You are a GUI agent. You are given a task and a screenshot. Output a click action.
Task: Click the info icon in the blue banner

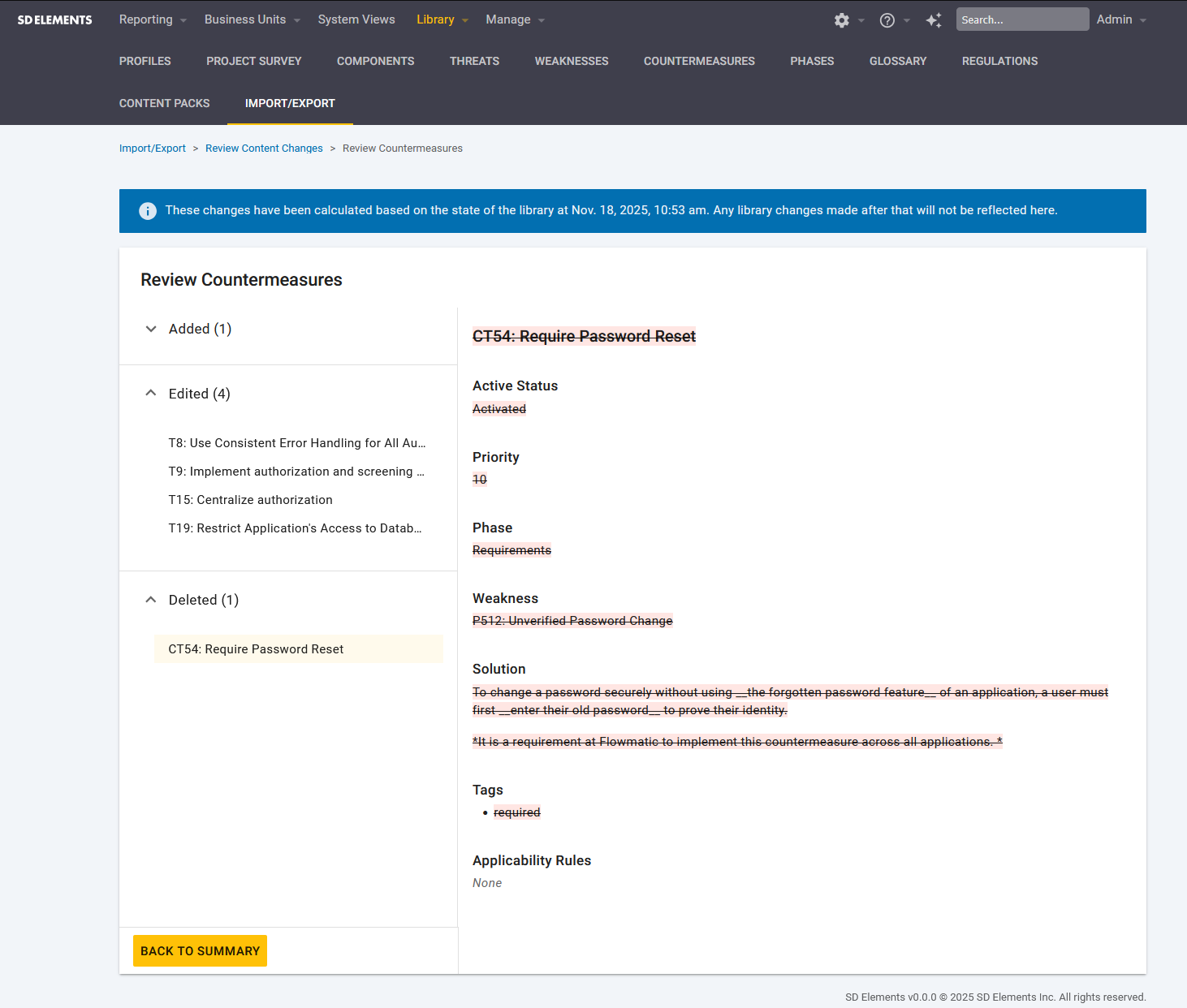coord(148,211)
